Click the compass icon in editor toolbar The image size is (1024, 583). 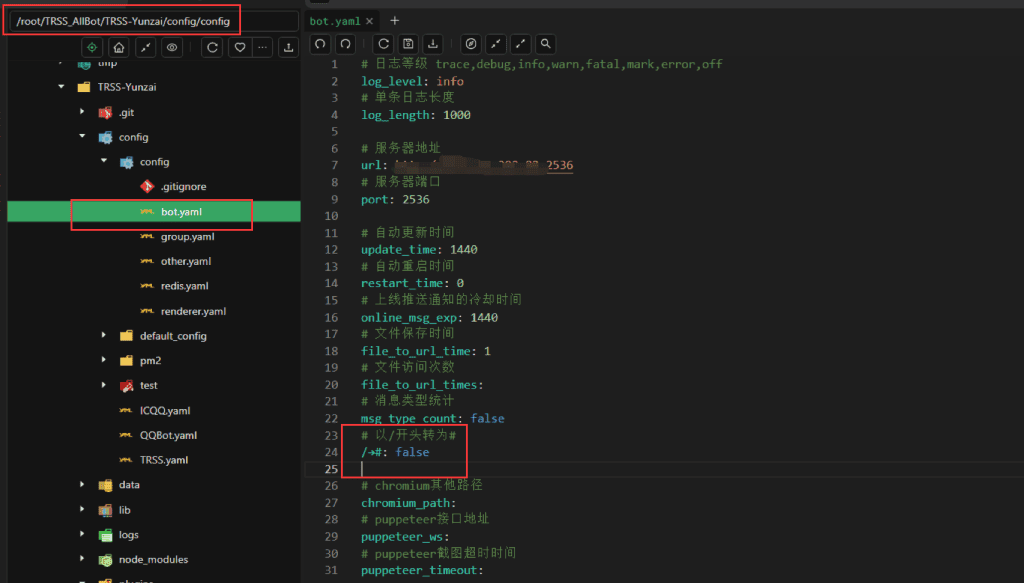pyautogui.click(x=470, y=44)
